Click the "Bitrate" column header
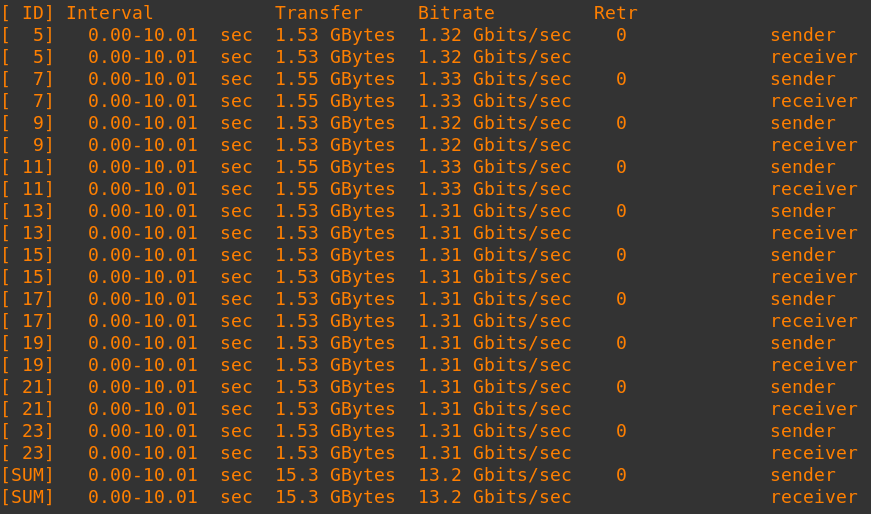This screenshot has height=514, width=871. tap(456, 13)
